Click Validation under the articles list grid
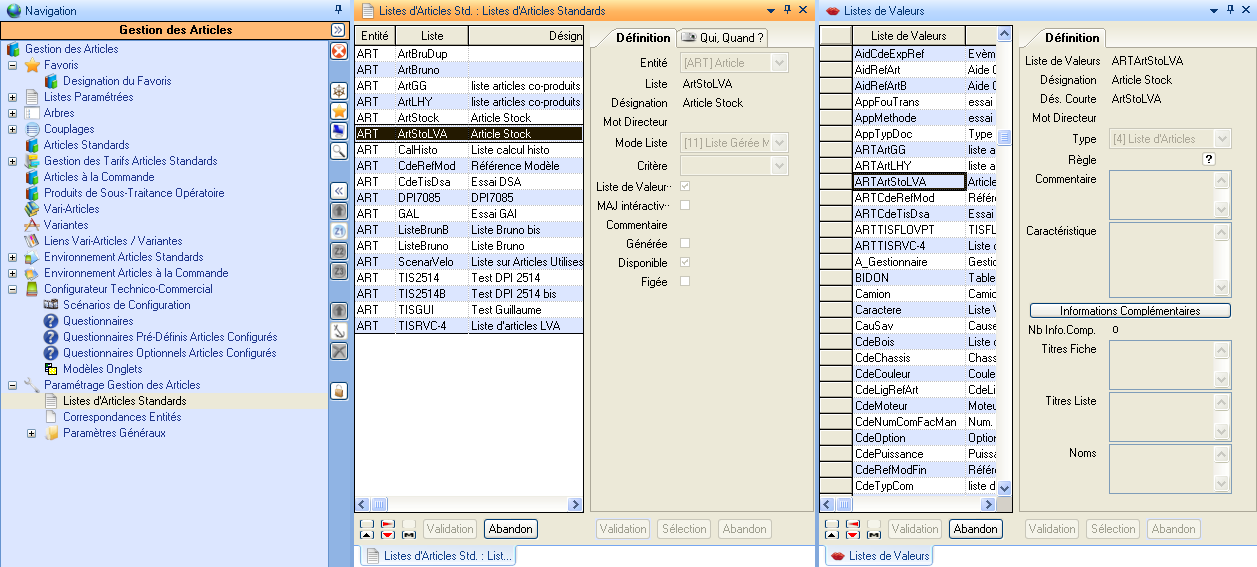This screenshot has height=567, width=1257. point(449,529)
